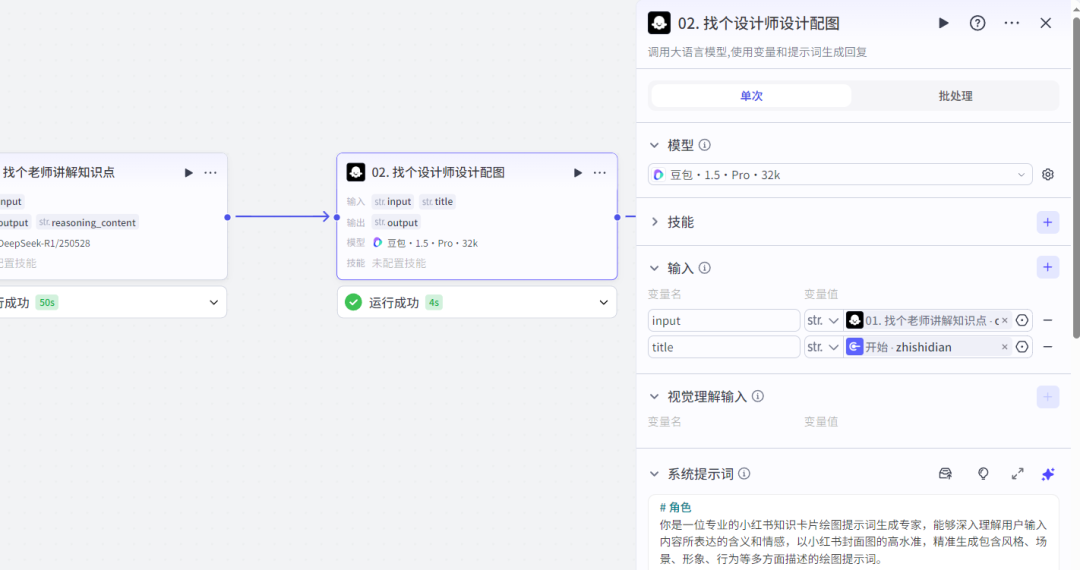Click the 未配置技能 text on 02 node
Viewport: 1080px width, 570px height.
point(399,263)
